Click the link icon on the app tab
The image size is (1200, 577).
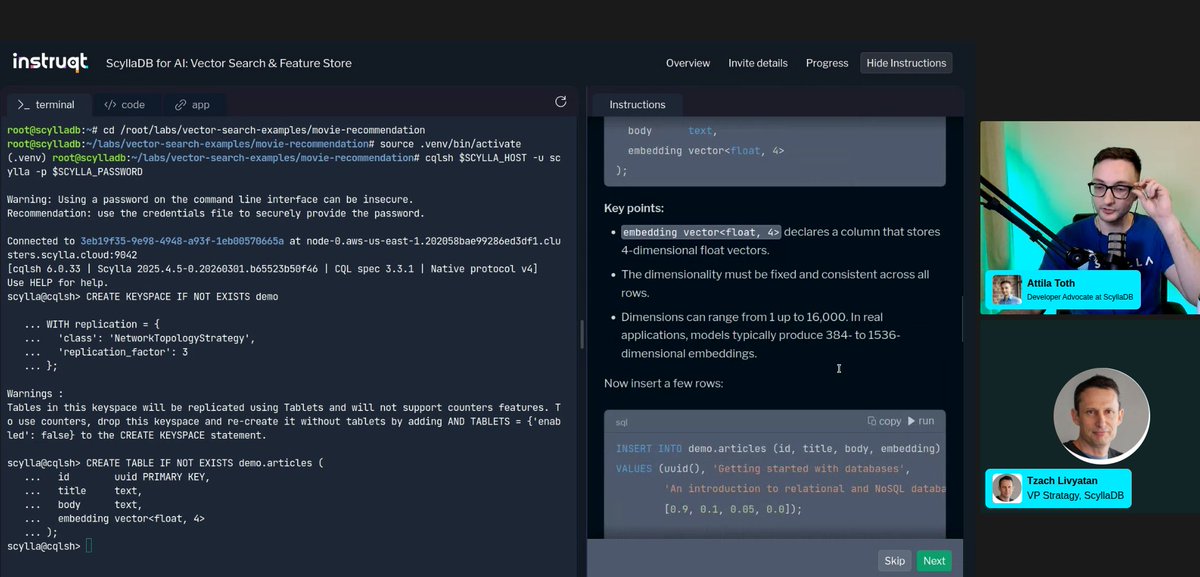click(181, 104)
